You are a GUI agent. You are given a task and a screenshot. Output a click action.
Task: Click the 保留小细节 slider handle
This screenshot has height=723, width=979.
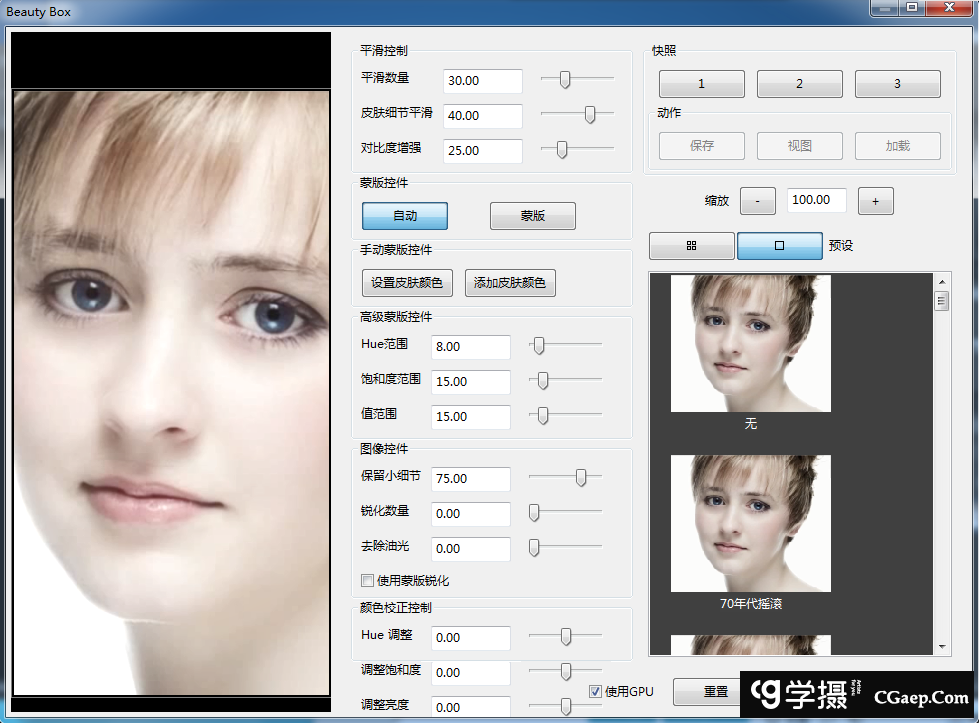pyautogui.click(x=581, y=478)
